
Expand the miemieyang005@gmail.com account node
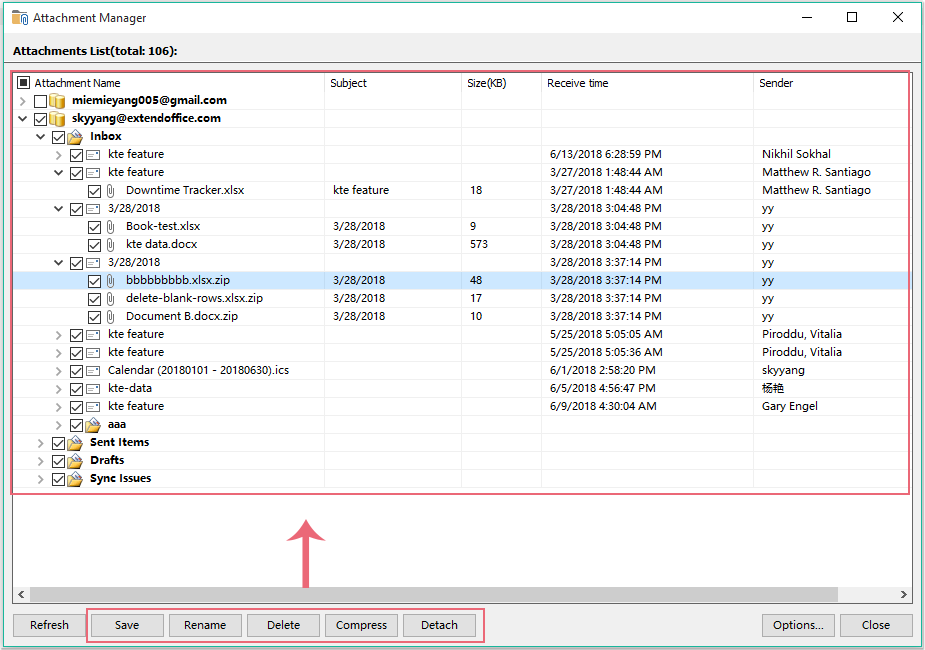(x=23, y=101)
